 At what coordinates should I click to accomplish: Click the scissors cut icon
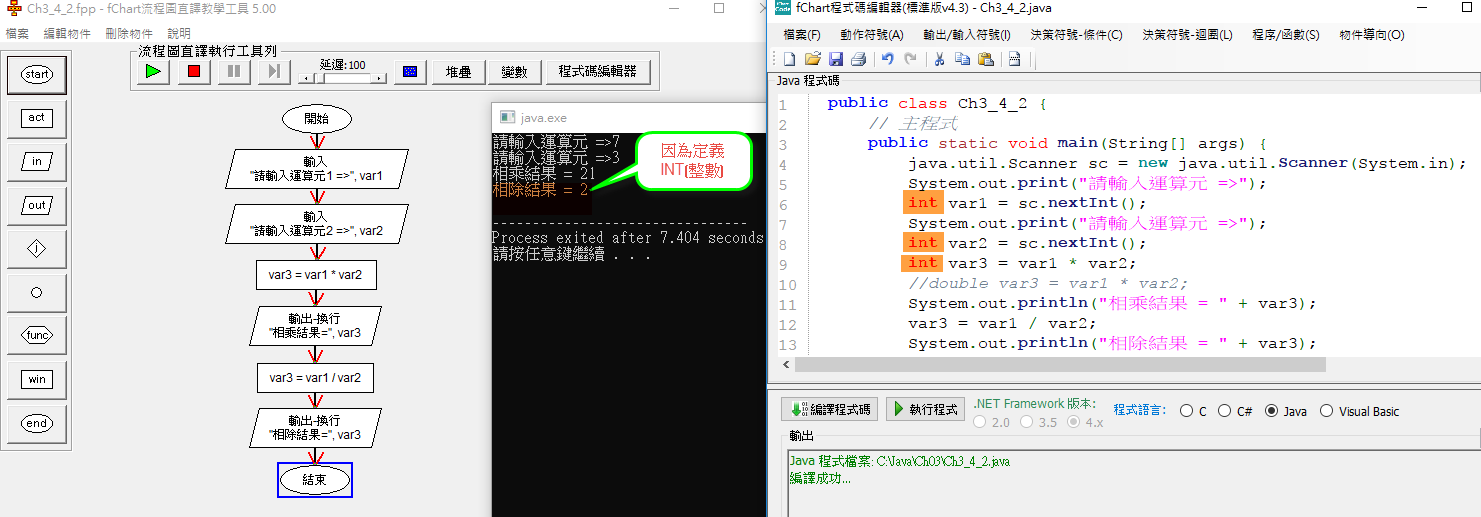click(939, 59)
